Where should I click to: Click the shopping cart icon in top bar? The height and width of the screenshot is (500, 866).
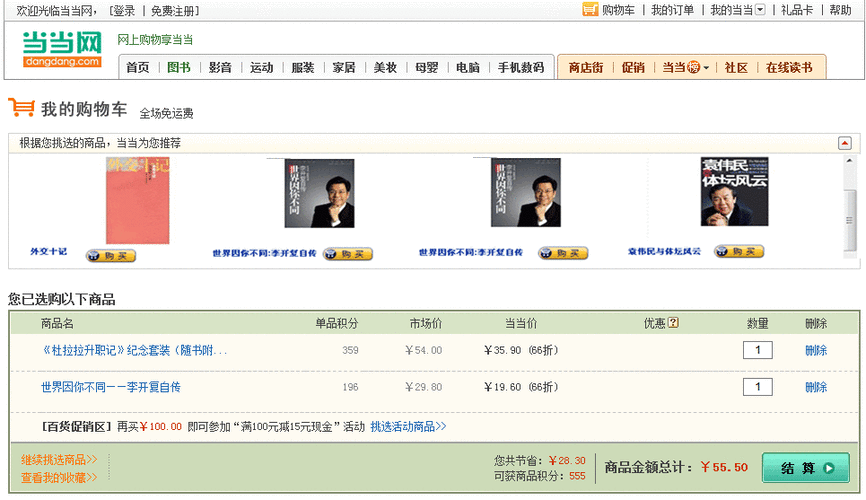pos(590,9)
